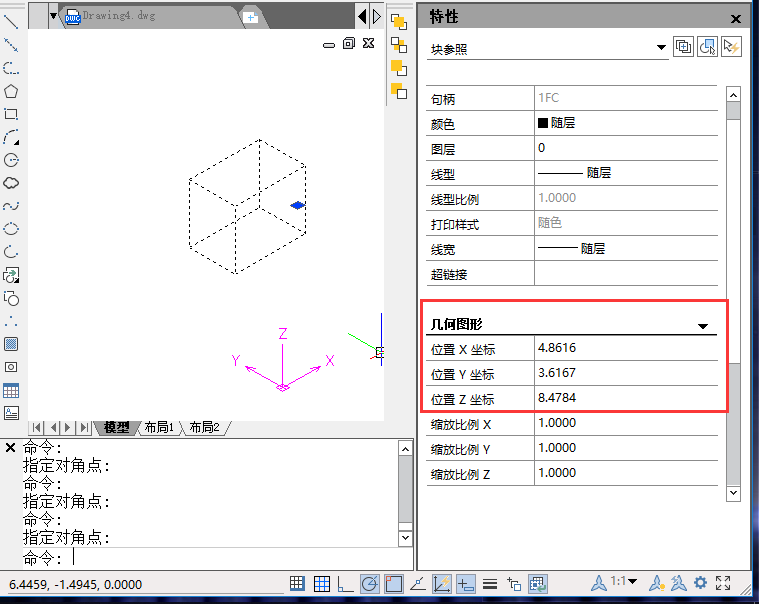Screen dimensions: 759x604
Task: Select the Hatch fill tool
Action: pyautogui.click(x=11, y=344)
